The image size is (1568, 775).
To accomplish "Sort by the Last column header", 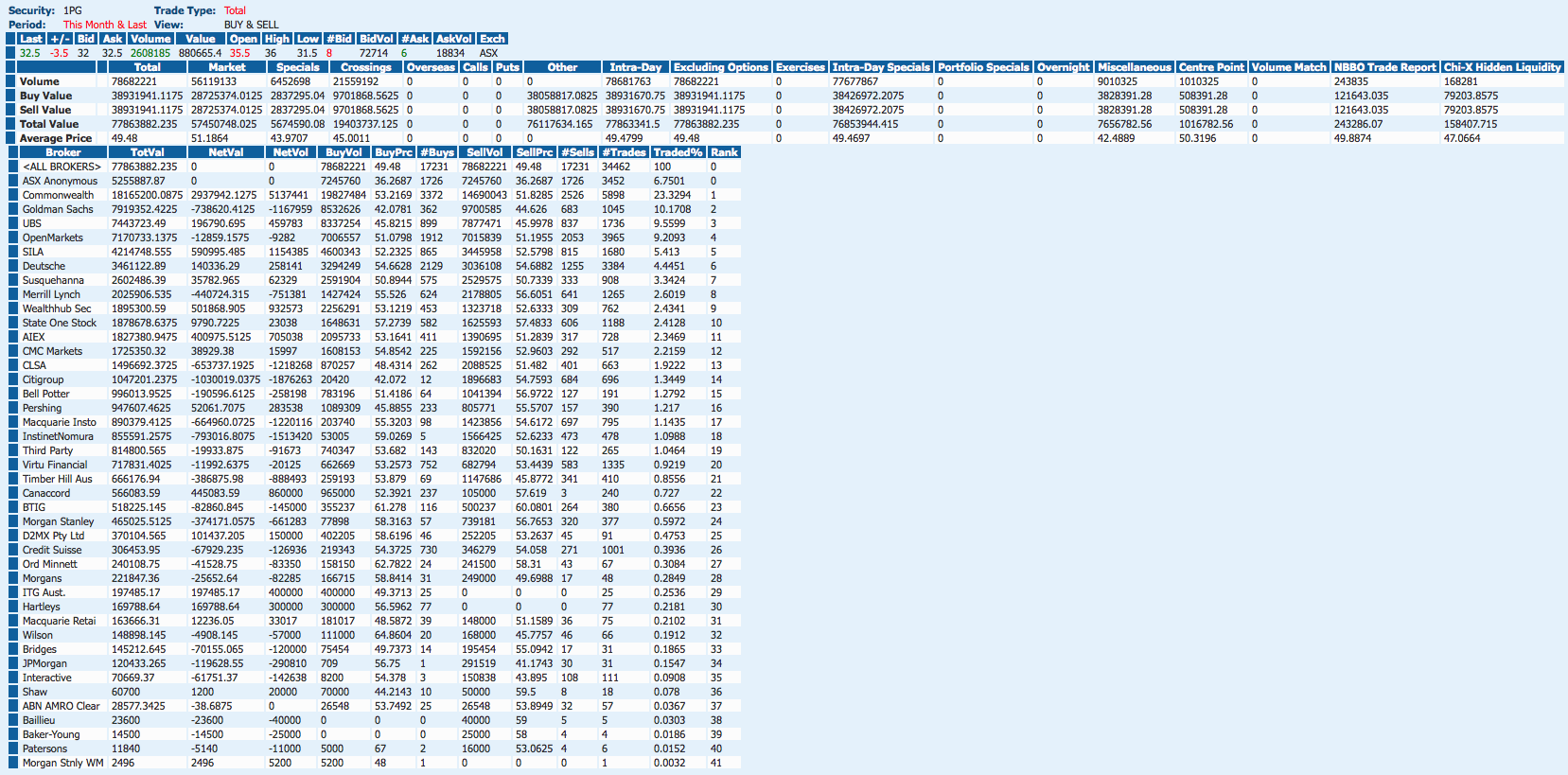I will (x=31, y=39).
